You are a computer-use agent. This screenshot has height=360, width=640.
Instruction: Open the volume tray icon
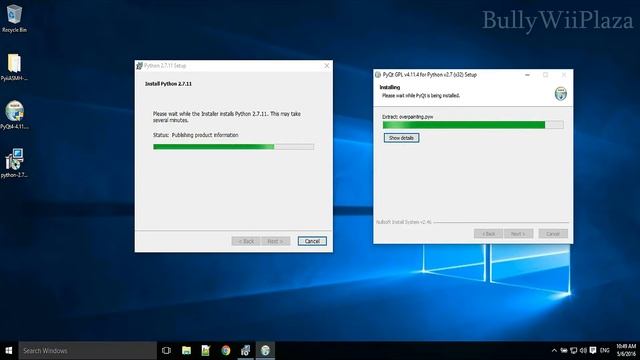pyautogui.click(x=583, y=351)
